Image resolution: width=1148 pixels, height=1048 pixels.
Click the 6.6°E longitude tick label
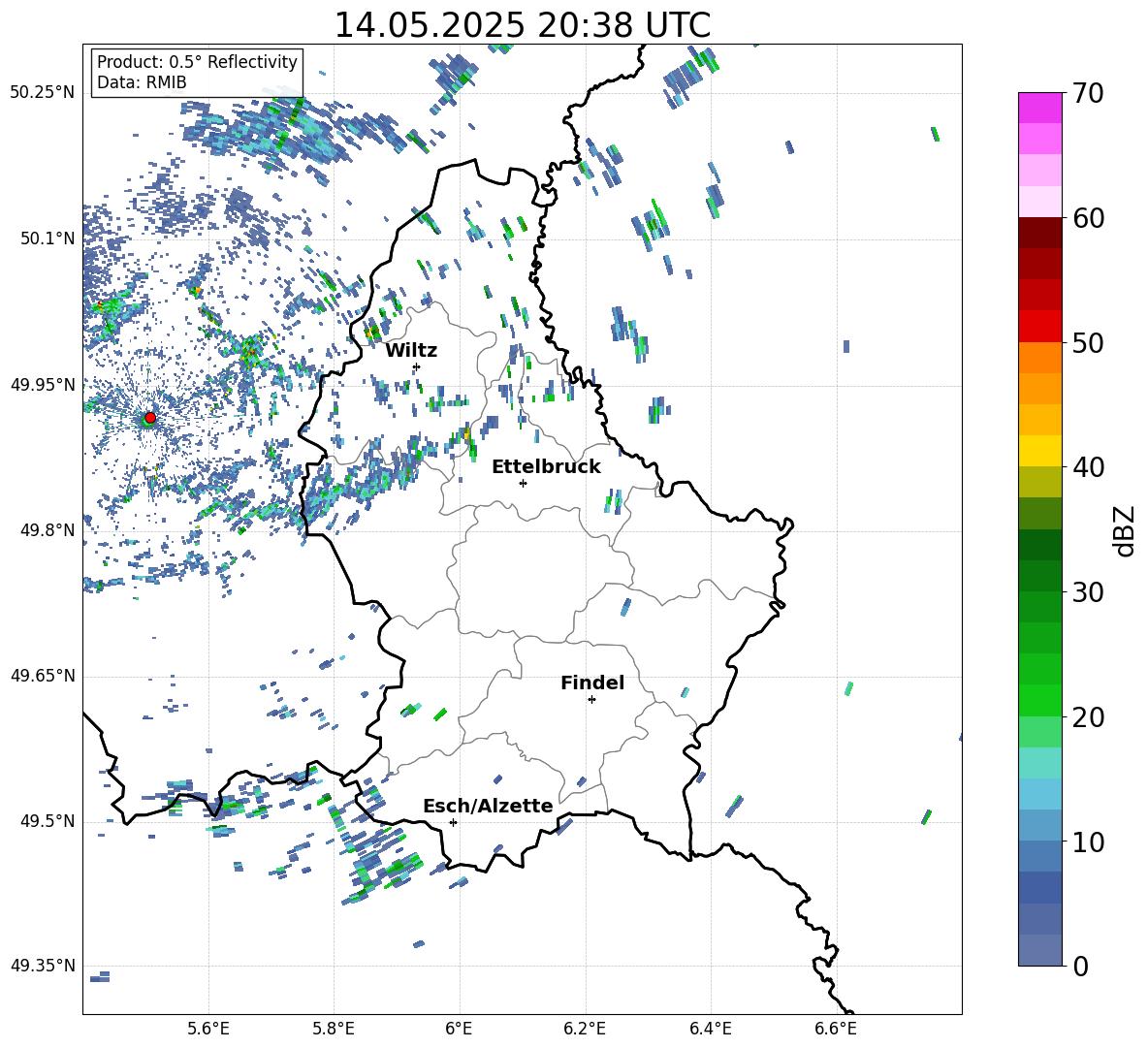(836, 1029)
